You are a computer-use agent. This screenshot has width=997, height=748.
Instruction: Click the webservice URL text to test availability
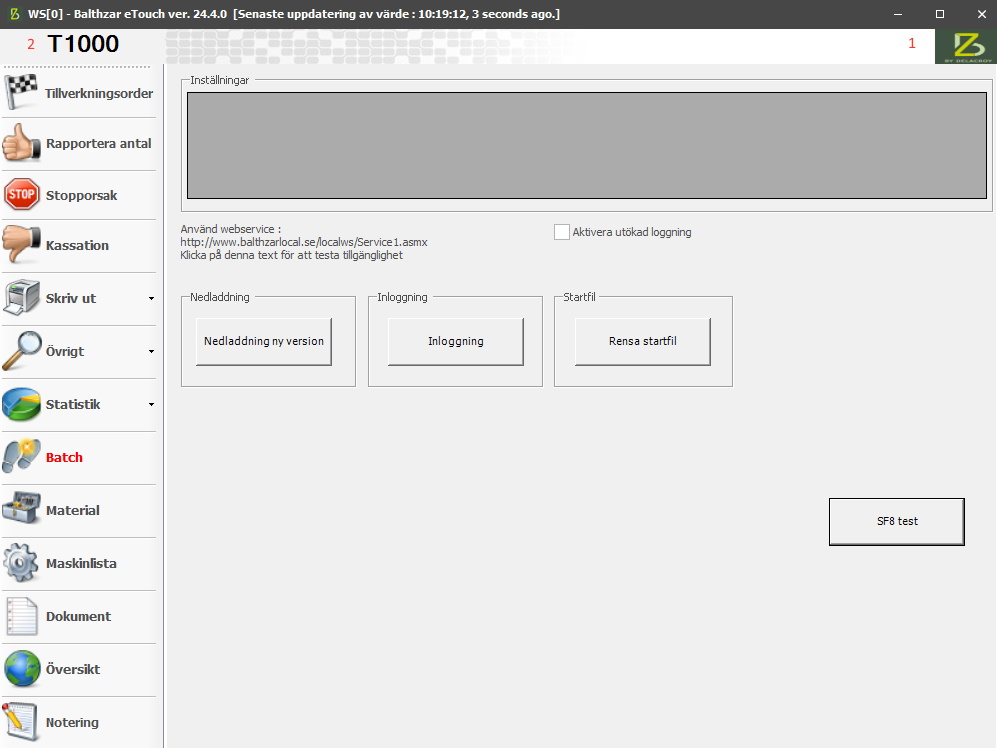coord(304,242)
